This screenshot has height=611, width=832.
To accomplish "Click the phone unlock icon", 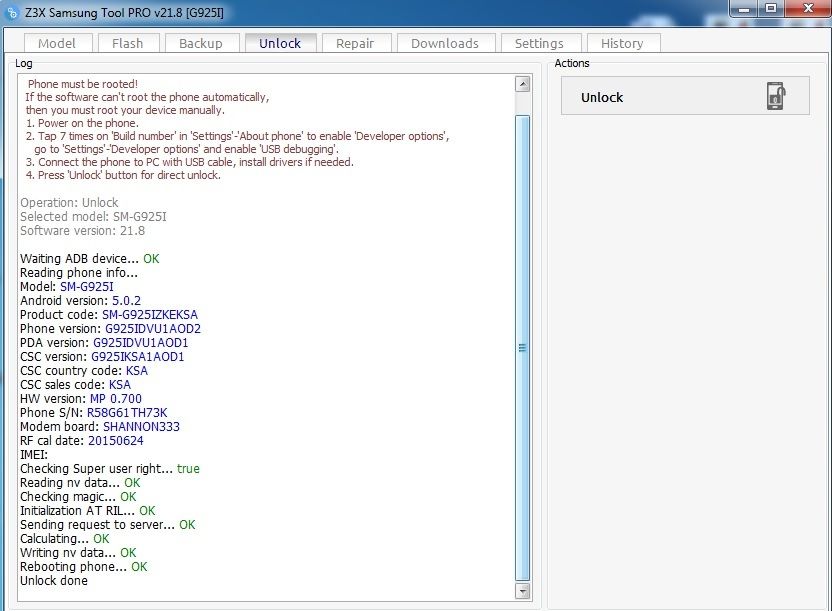I will 776,96.
